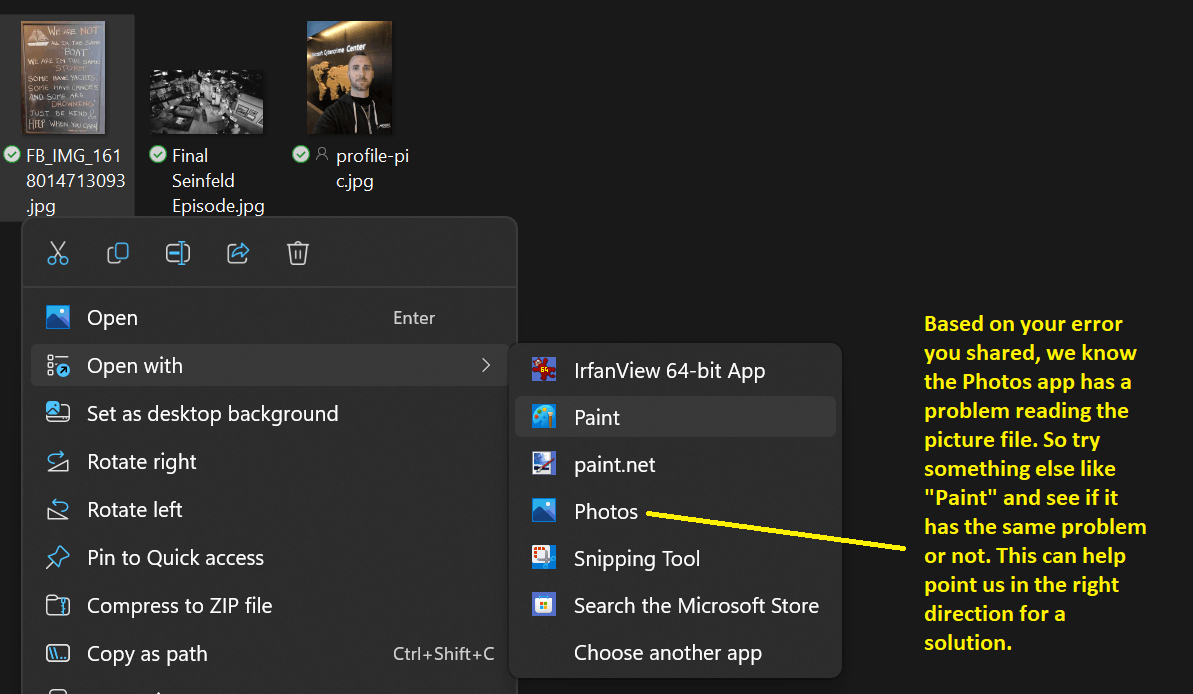The image size is (1193, 694).
Task: Expand the Open with submenu arrow
Action: (486, 365)
